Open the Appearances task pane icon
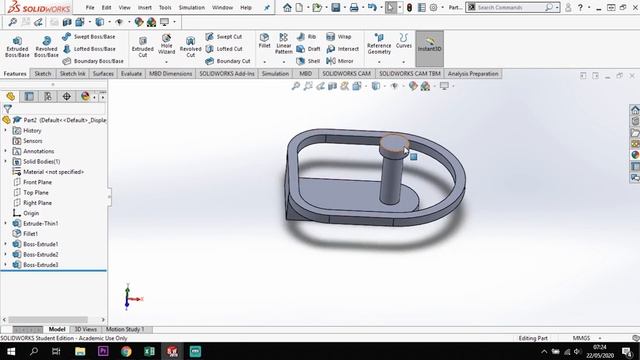The width and height of the screenshot is (640, 360). click(x=635, y=155)
